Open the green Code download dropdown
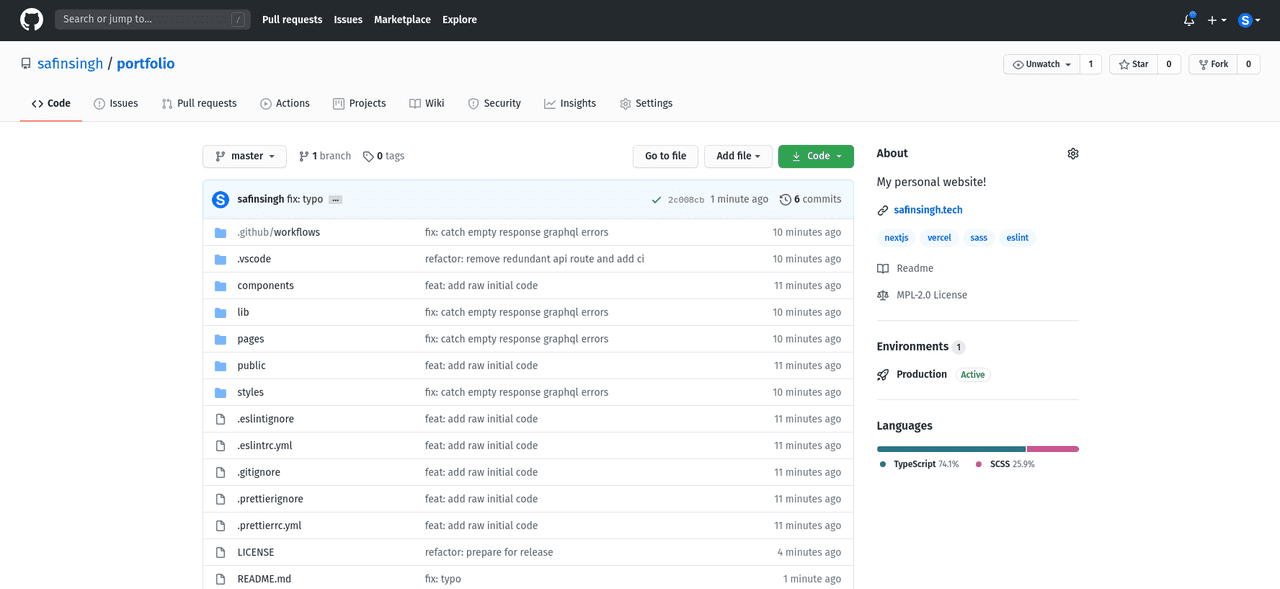 pyautogui.click(x=816, y=156)
